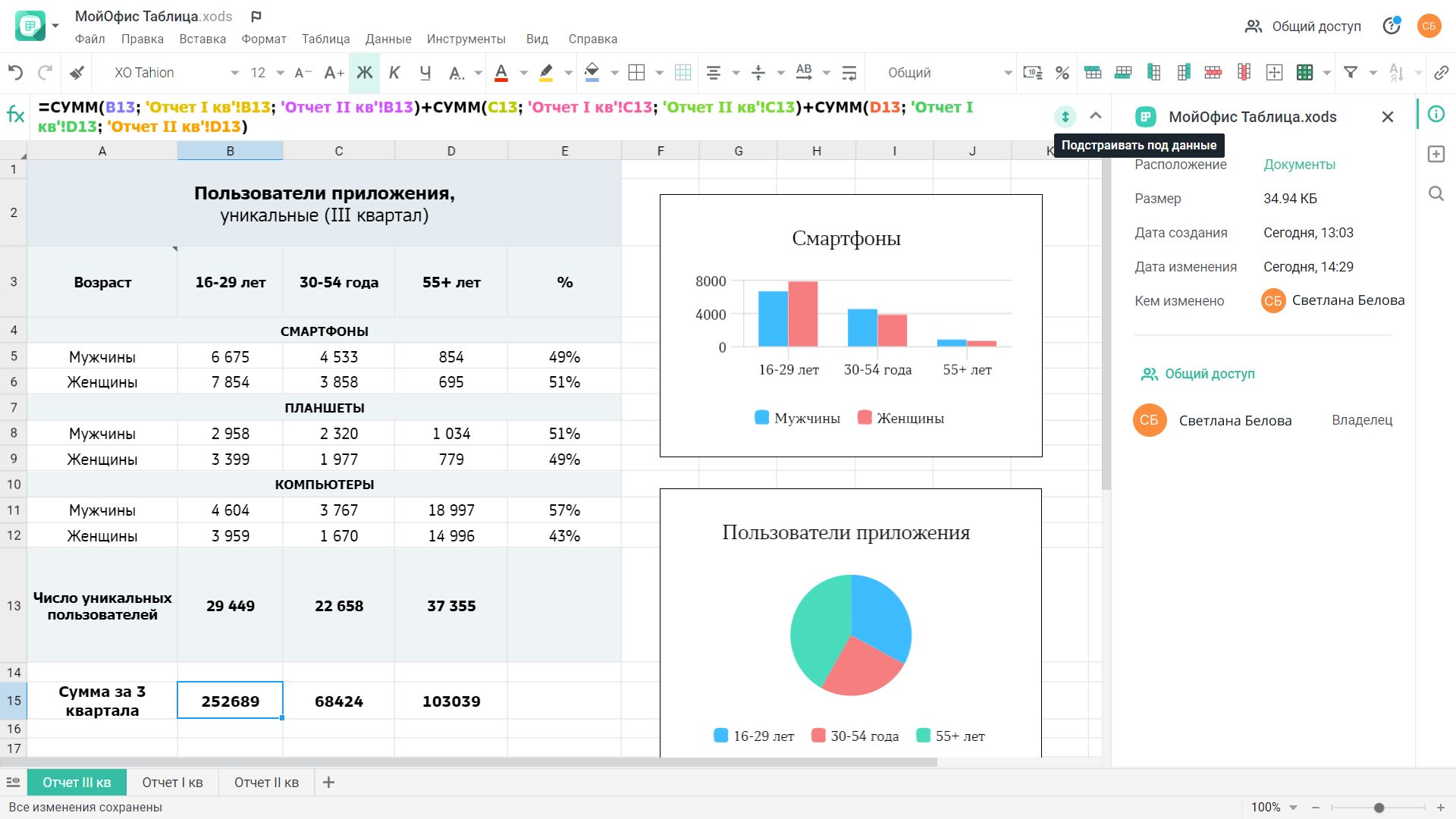Click the cell borders icon
Image resolution: width=1456 pixels, height=819 pixels.
tap(637, 73)
